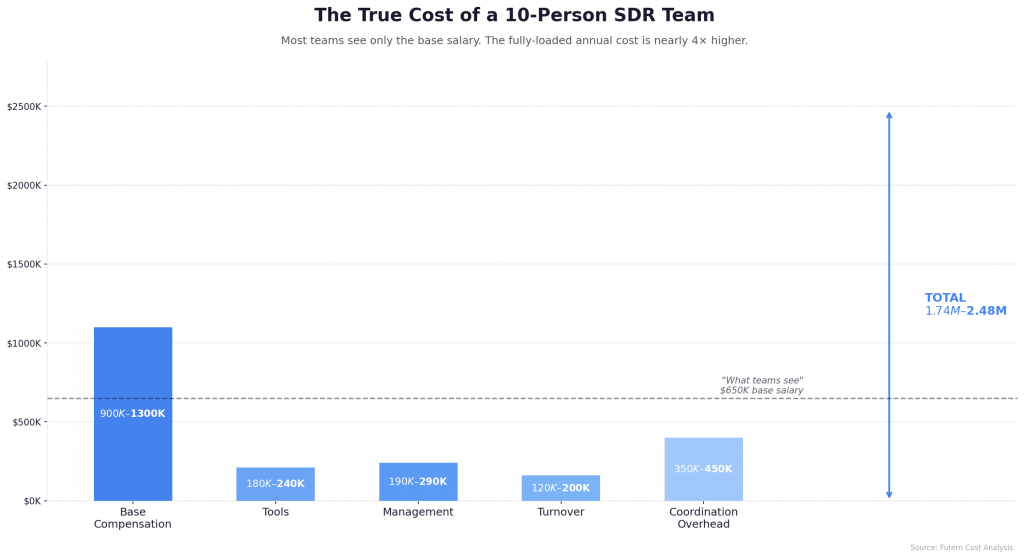Select the Turnover x-axis label

coord(560,512)
